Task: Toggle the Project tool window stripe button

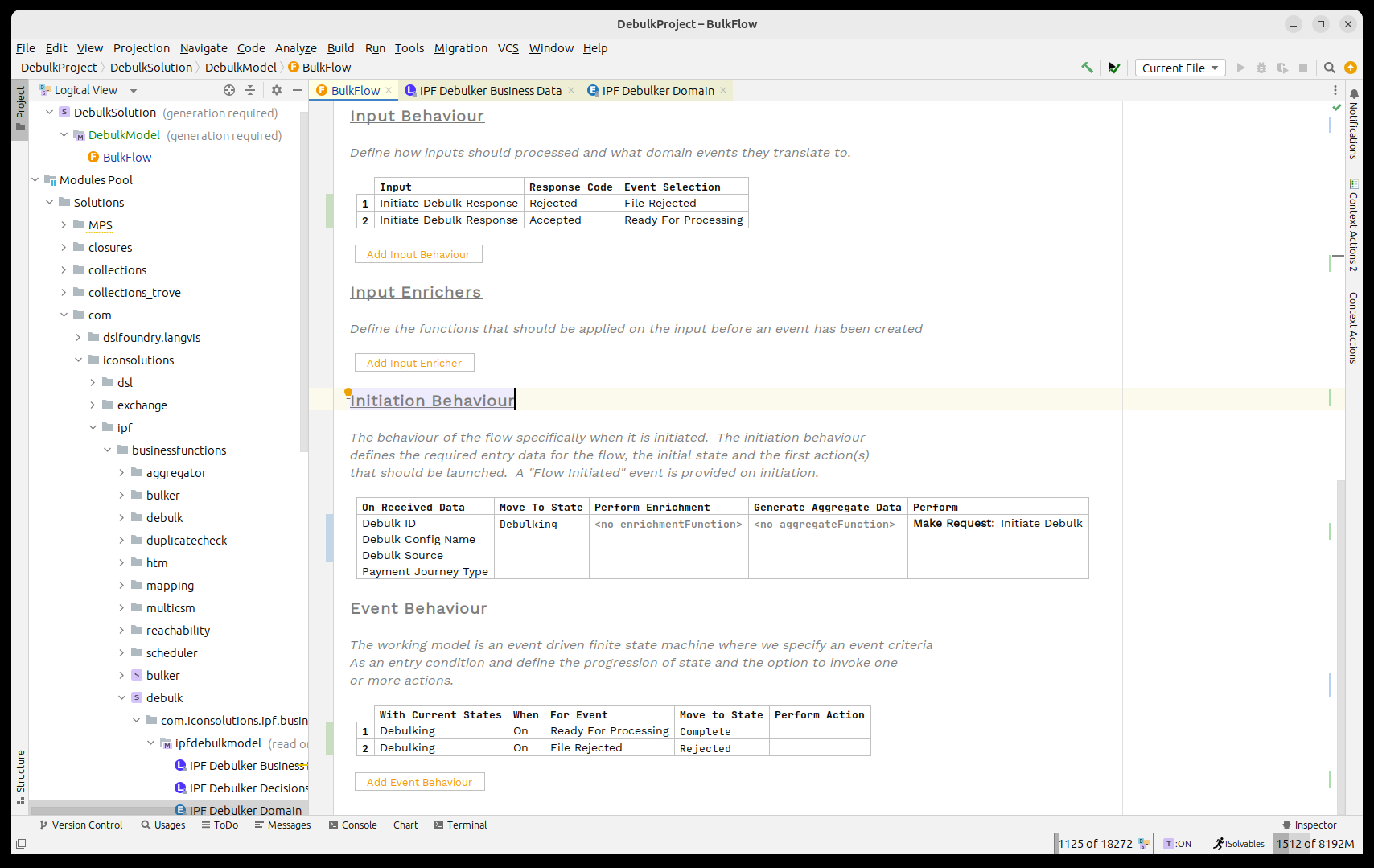Action: point(20,109)
